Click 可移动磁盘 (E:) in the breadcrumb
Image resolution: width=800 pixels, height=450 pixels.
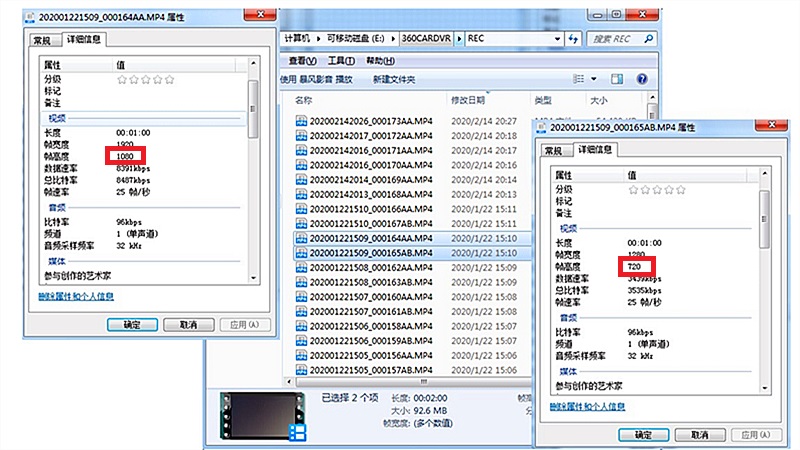(x=356, y=38)
